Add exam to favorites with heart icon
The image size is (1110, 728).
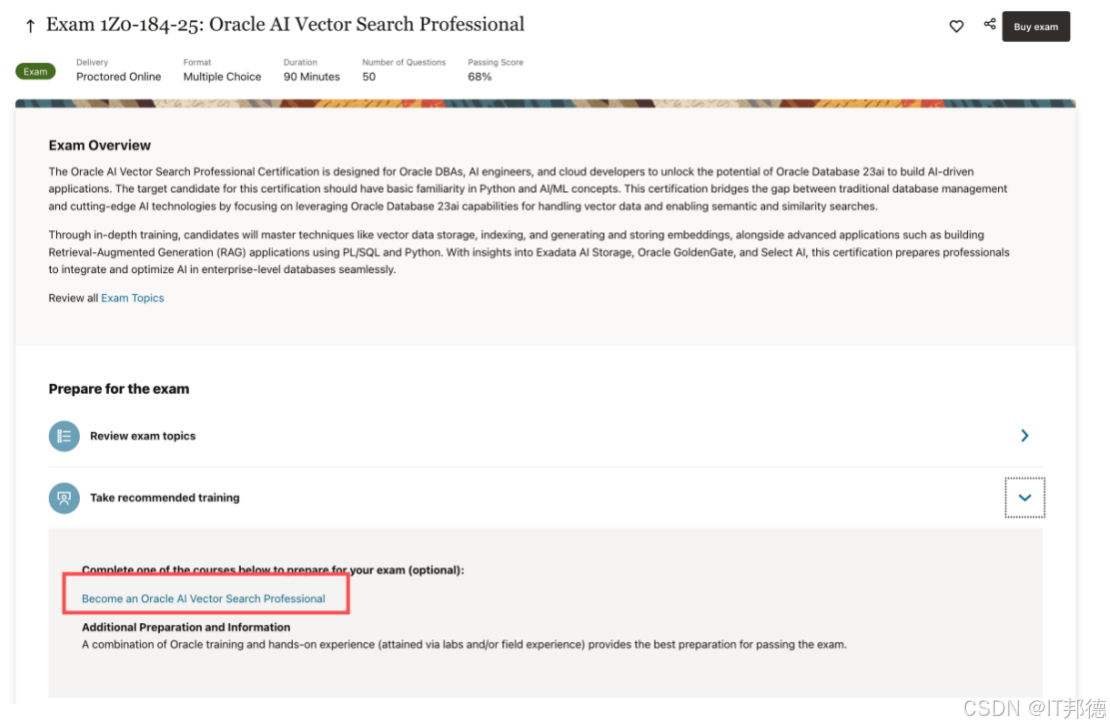coord(956,26)
